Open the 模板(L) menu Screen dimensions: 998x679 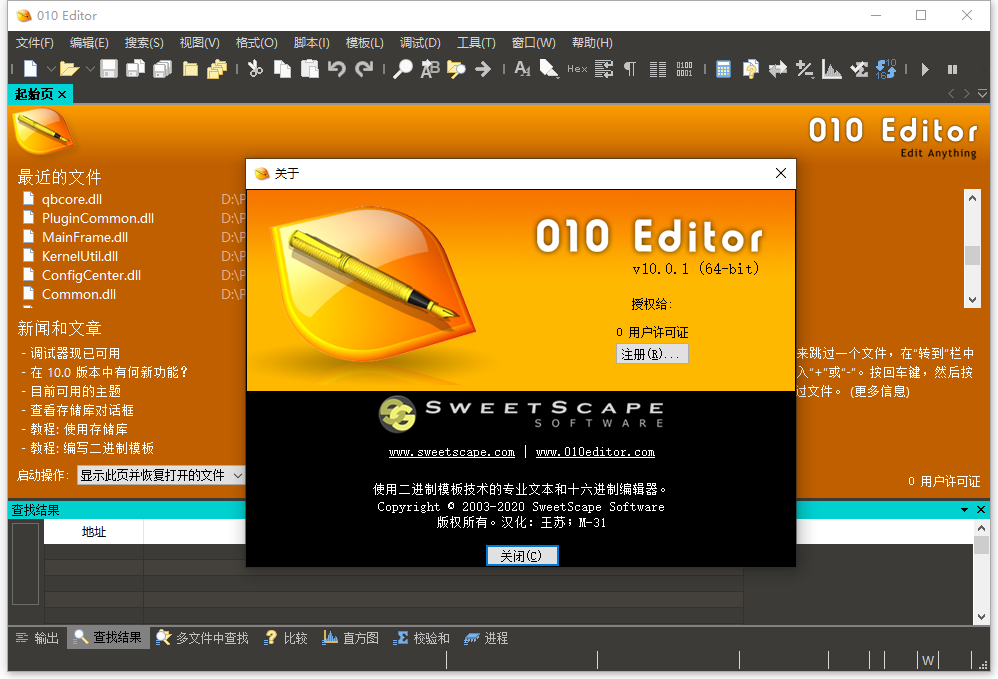click(364, 43)
